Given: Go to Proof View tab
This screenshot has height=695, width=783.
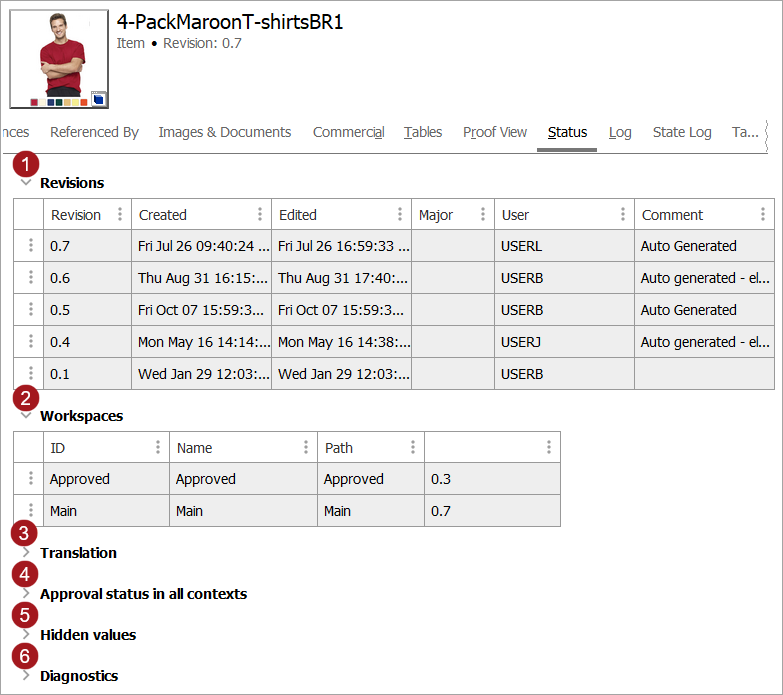Looking at the screenshot, I should pos(495,132).
